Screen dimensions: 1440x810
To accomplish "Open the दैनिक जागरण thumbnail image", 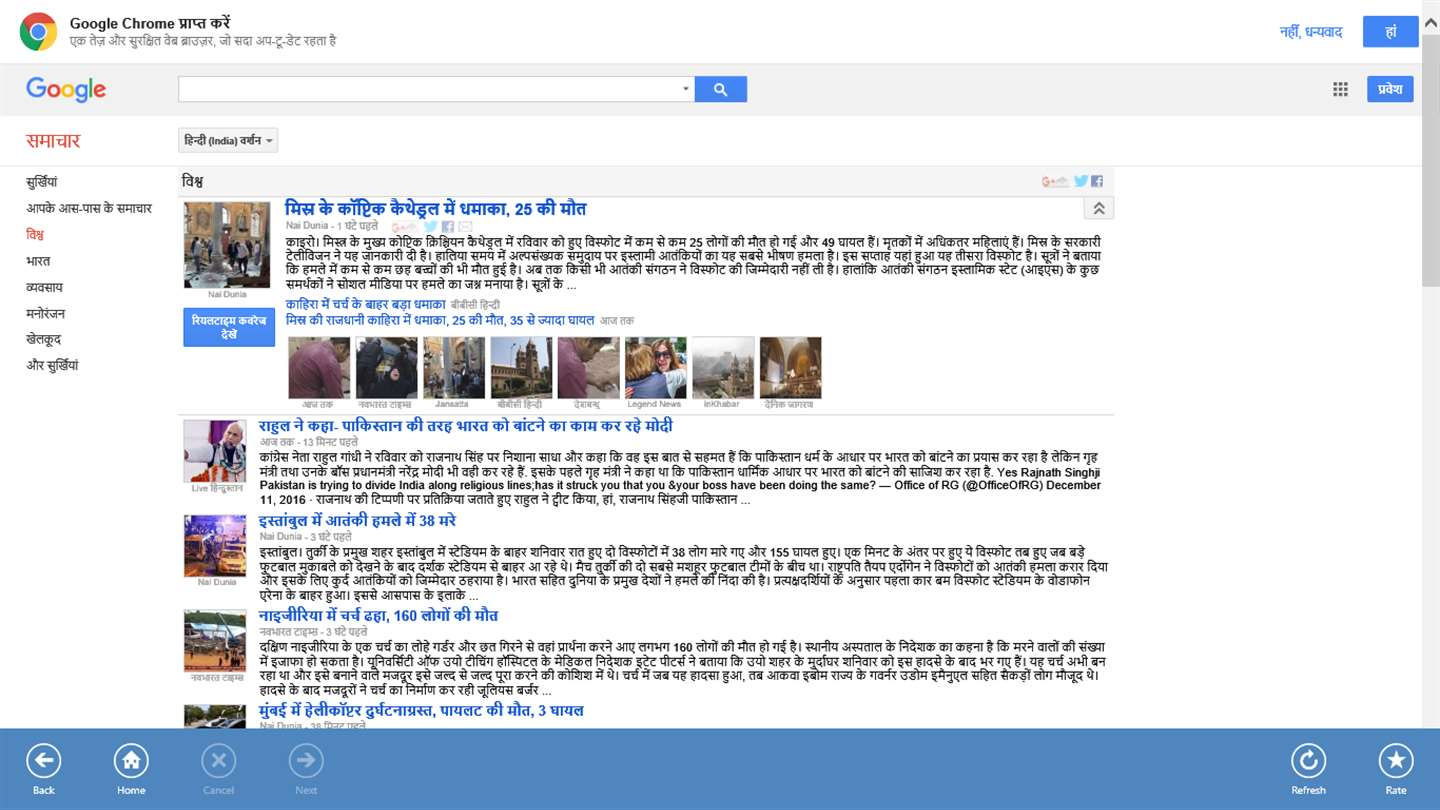I will (x=790, y=368).
